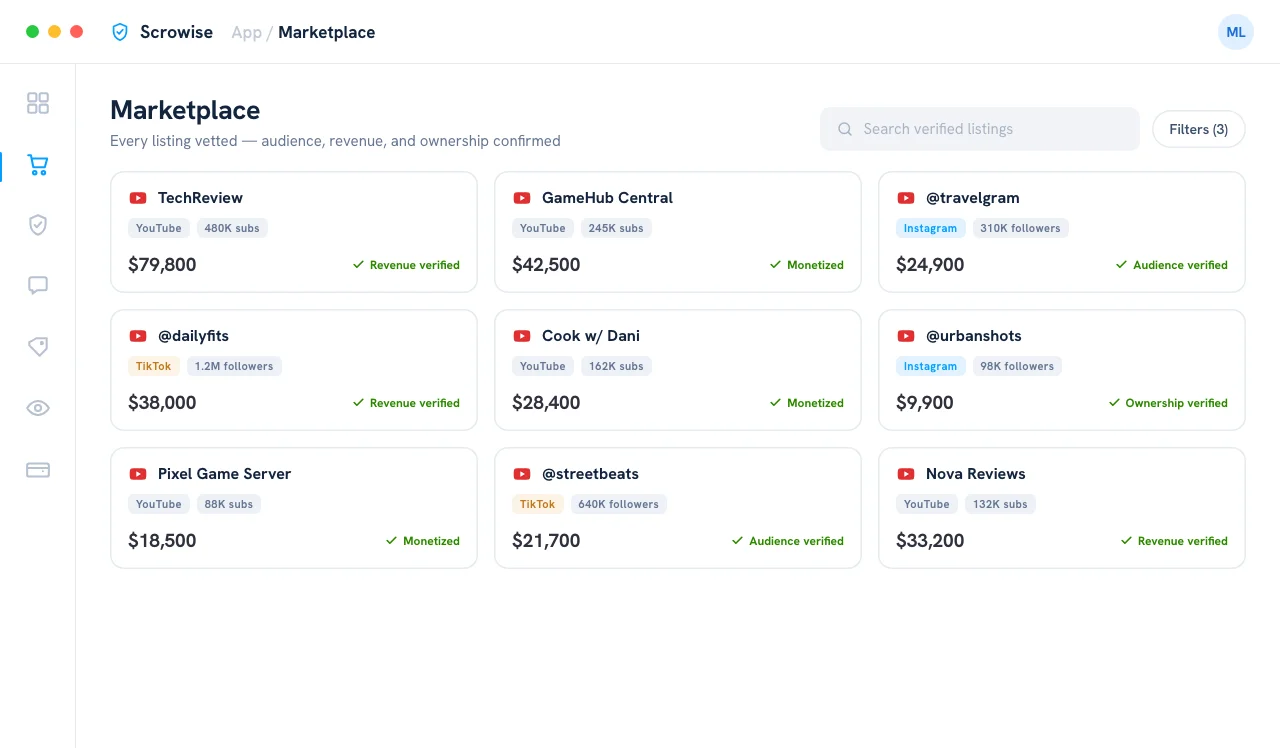1280x748 pixels.
Task: Click the play icon beside @travelgram
Action: point(906,198)
